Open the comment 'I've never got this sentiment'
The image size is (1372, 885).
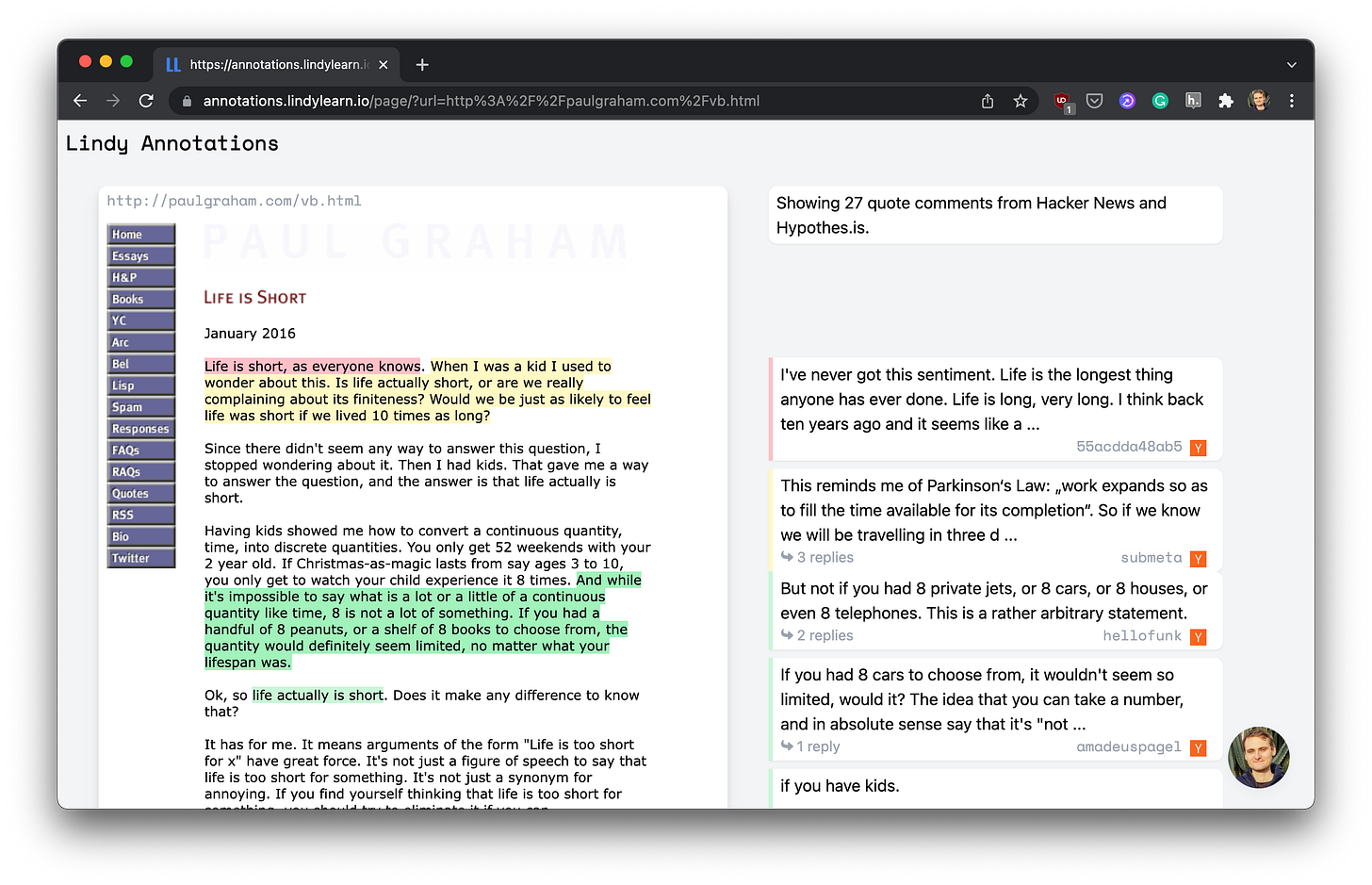click(995, 411)
